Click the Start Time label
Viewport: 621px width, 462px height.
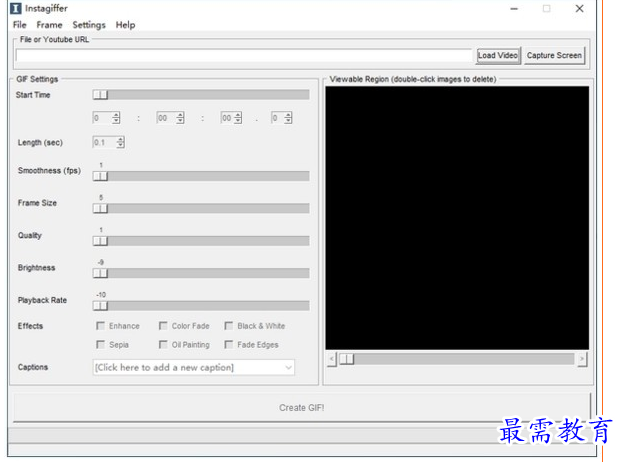33,95
